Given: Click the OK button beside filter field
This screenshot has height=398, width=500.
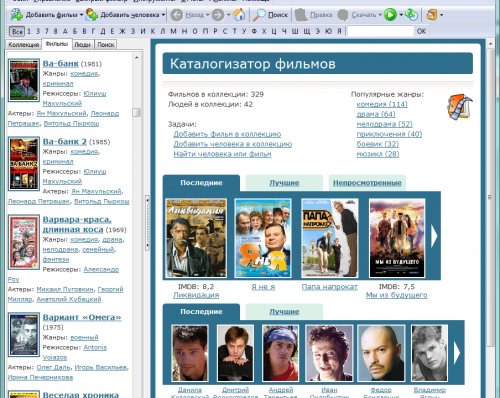Looking at the screenshot, I should pyautogui.click(x=421, y=31).
